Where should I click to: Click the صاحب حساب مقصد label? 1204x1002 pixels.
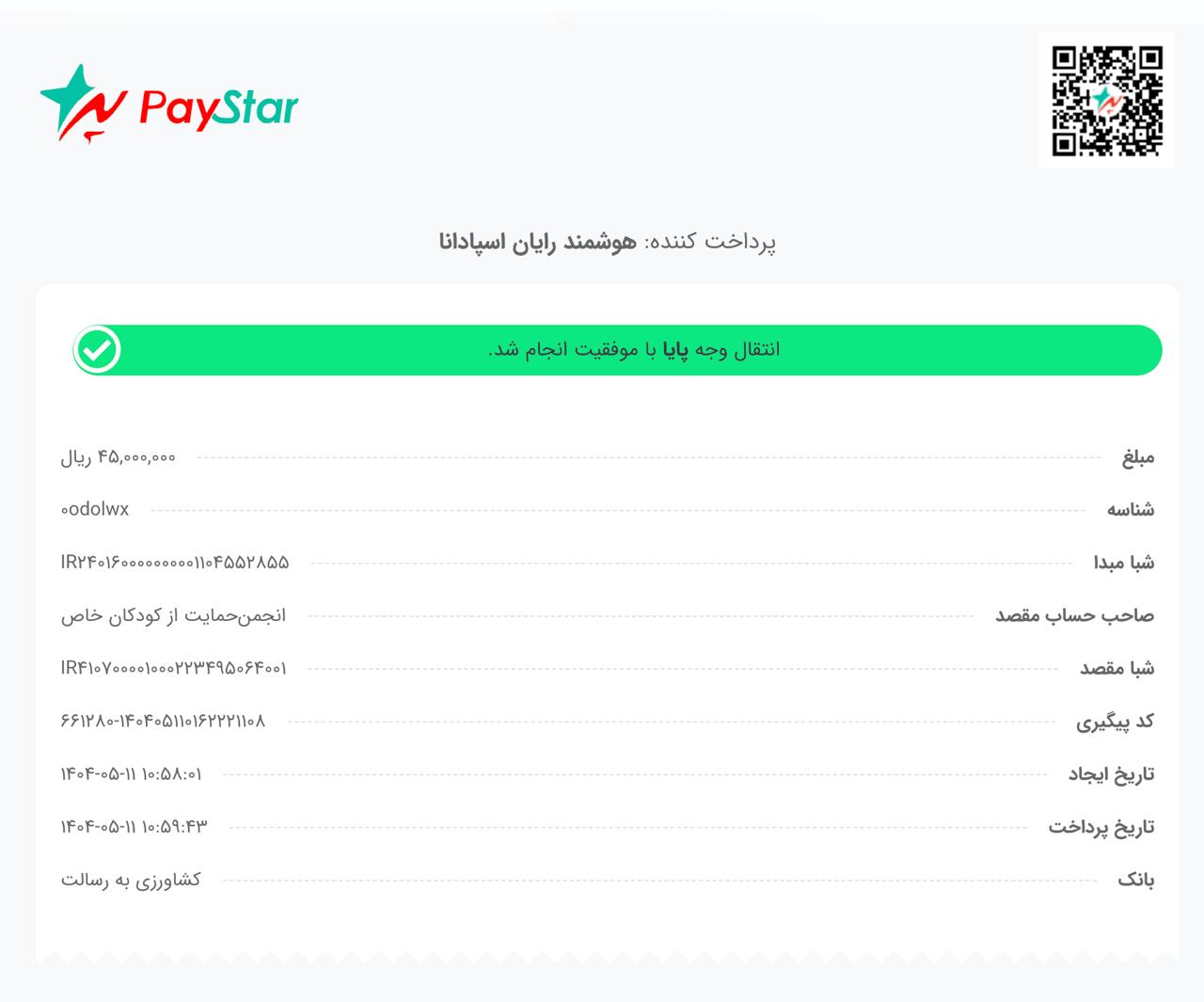click(1075, 615)
